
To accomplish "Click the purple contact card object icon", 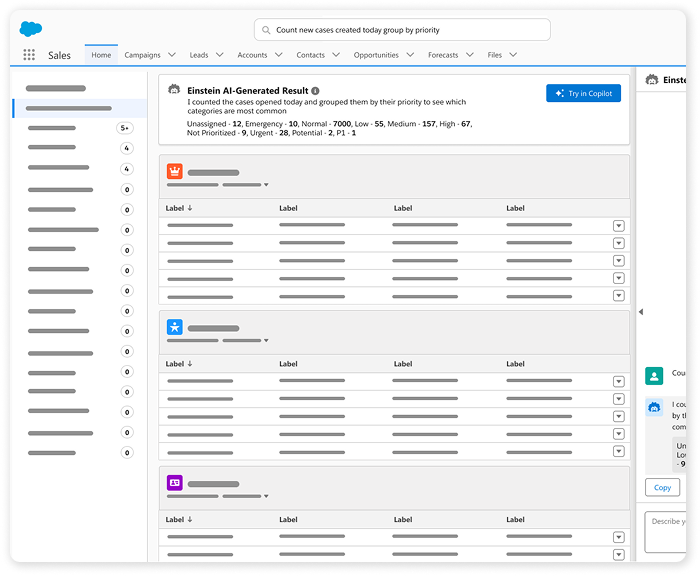I will click(175, 483).
